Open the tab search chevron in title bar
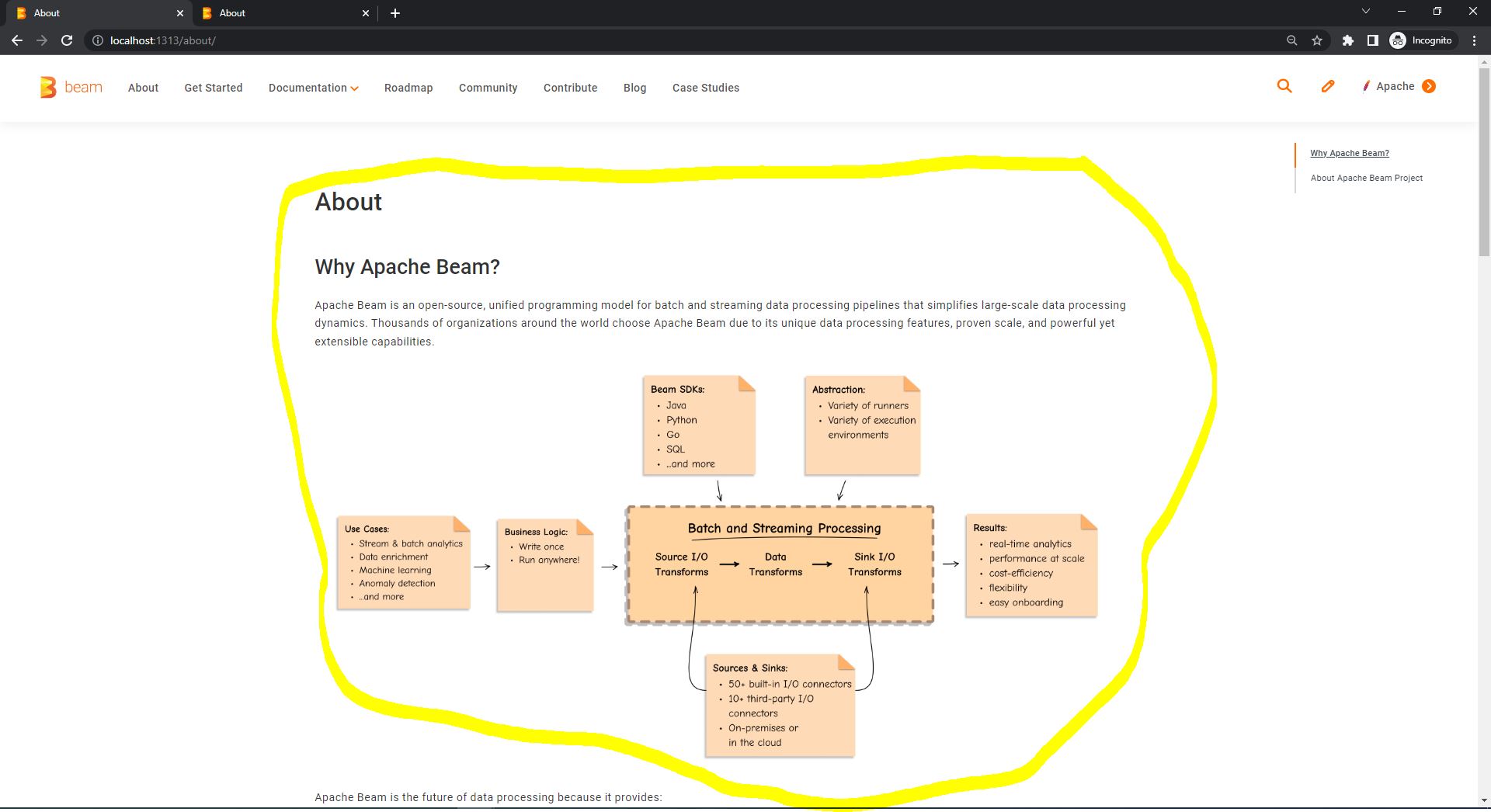This screenshot has height=812, width=1491. [x=1366, y=11]
